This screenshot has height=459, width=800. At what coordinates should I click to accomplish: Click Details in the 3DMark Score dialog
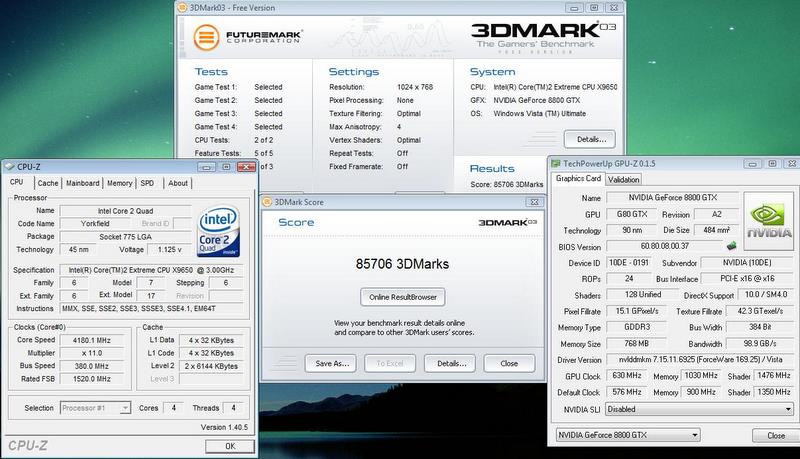point(449,363)
